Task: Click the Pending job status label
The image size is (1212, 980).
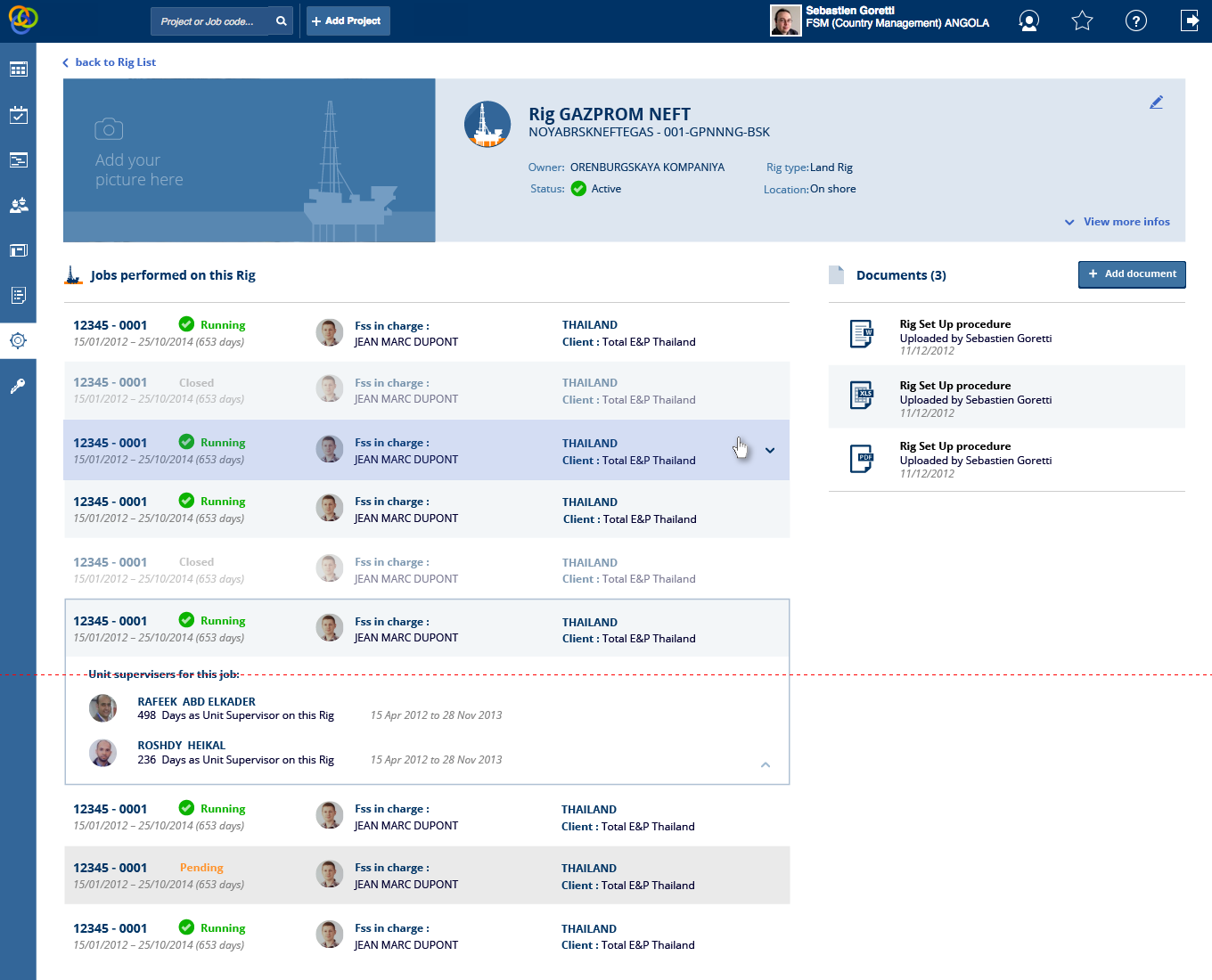Action: pyautogui.click(x=201, y=868)
